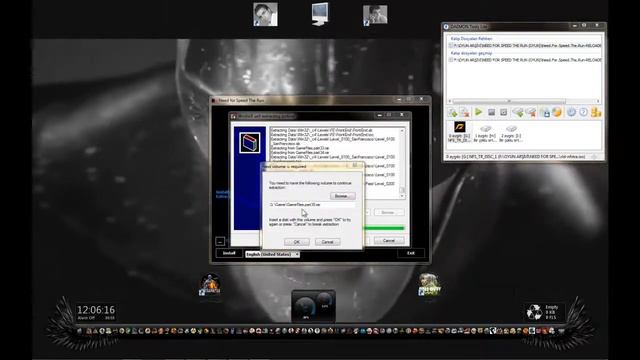
Task: Click the Make disc image icon
Action: click(545, 112)
